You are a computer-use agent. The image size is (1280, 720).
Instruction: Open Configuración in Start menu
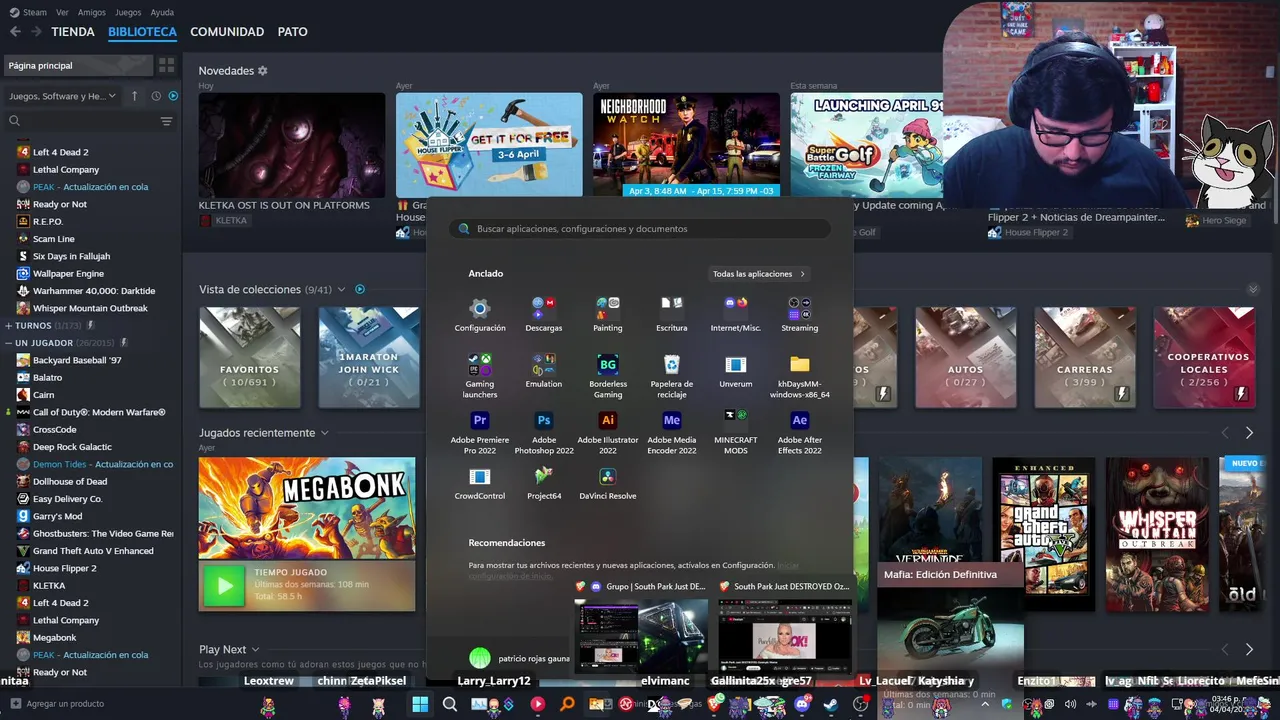[480, 314]
